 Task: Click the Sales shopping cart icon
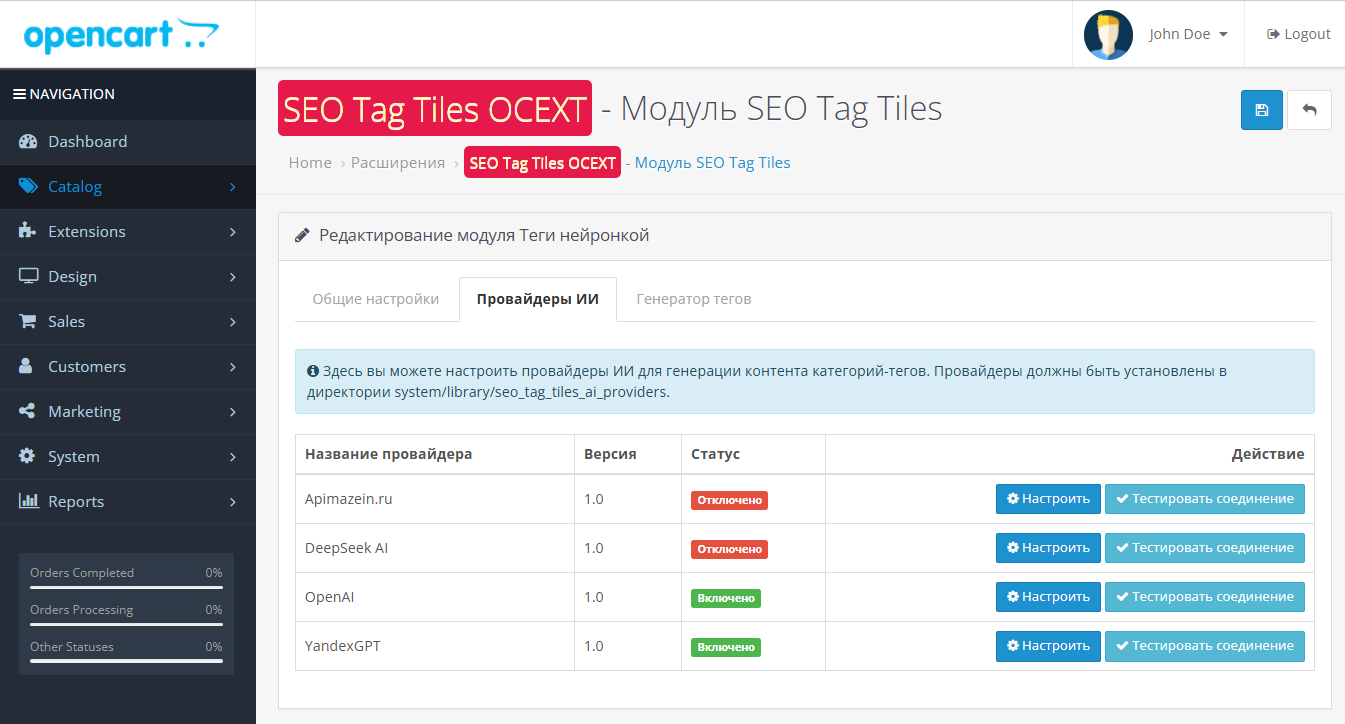coord(28,322)
